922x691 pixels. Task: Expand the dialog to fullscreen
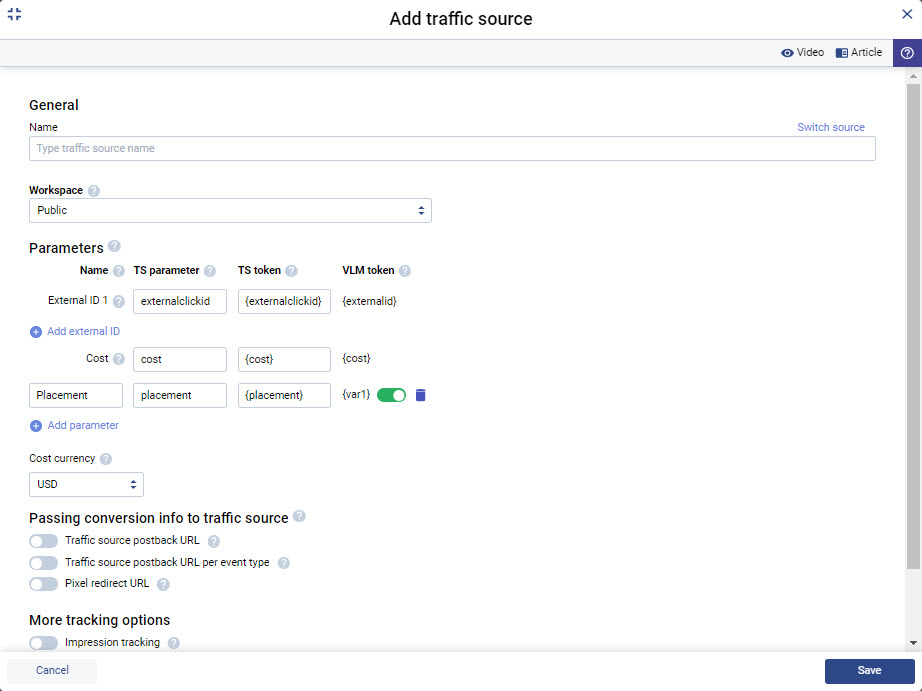[14, 15]
